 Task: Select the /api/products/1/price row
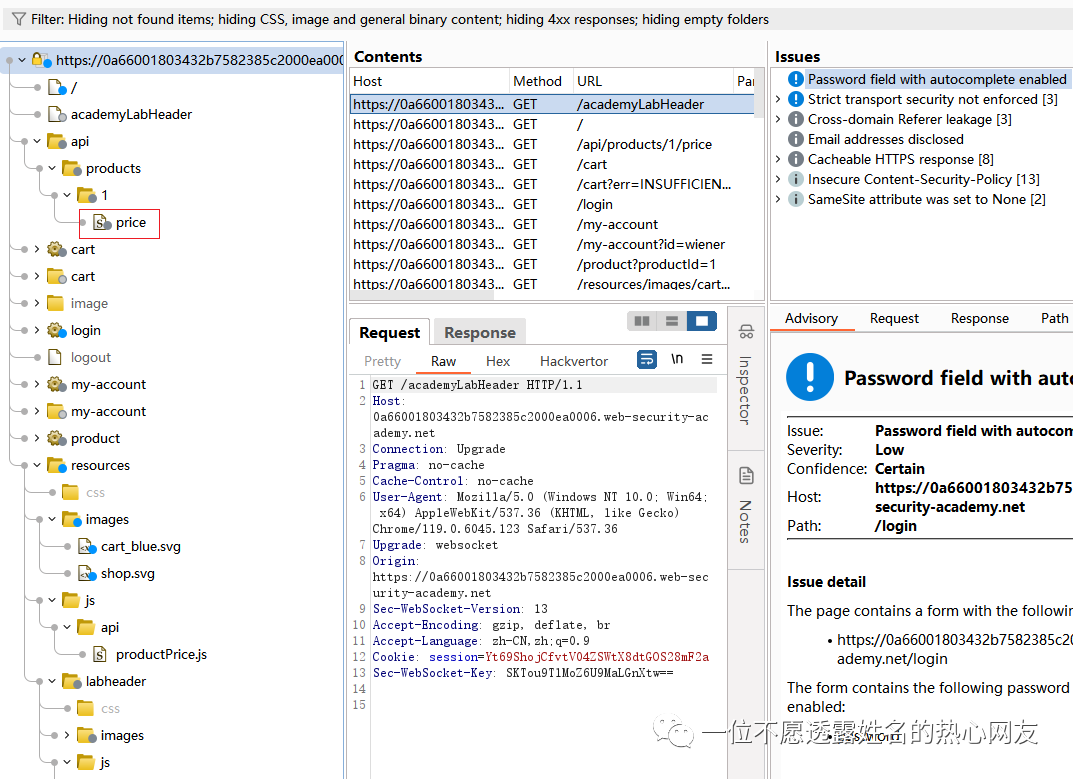(x=553, y=144)
